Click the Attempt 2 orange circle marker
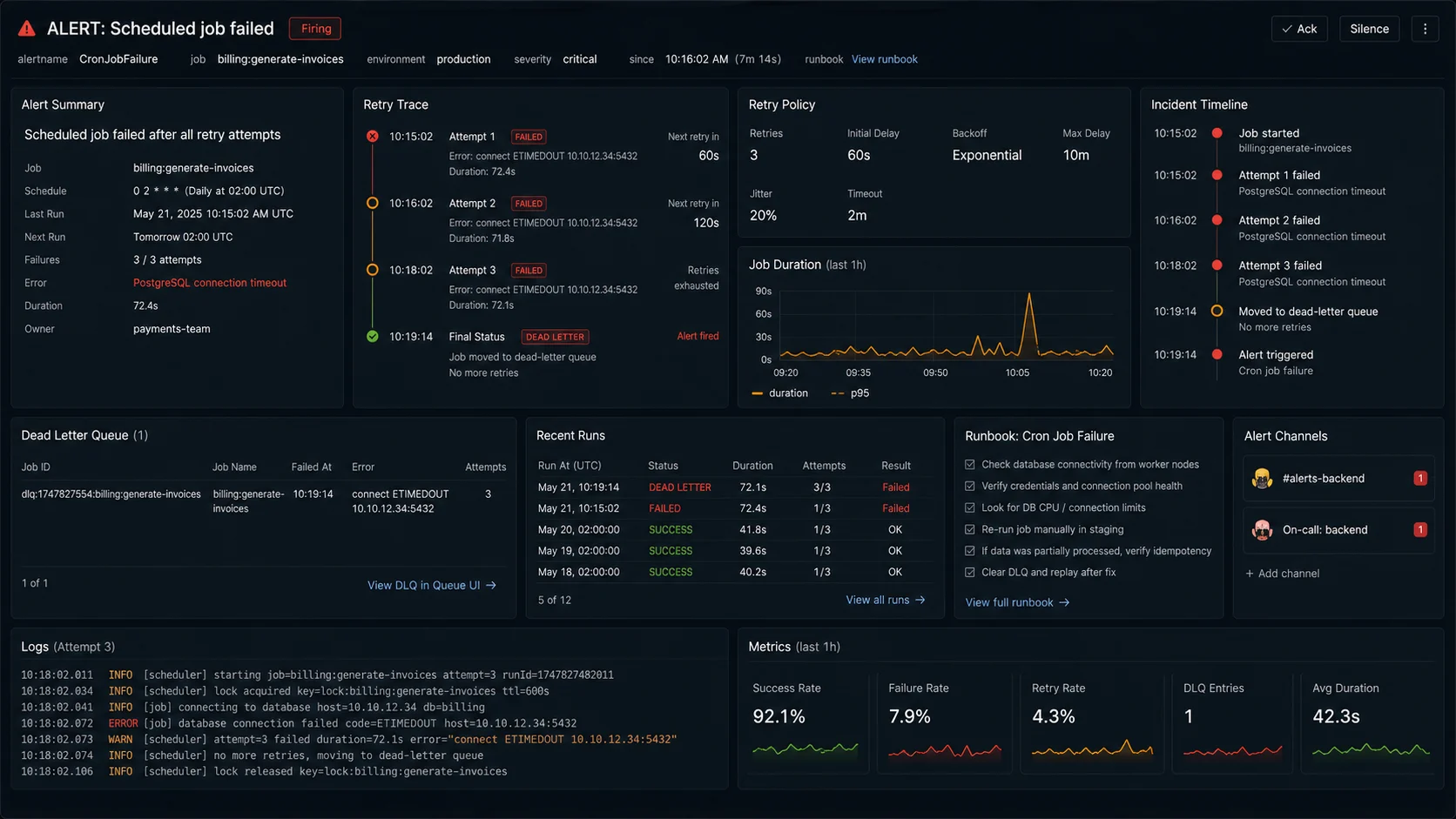Viewport: 1456px width, 819px height. coord(373,203)
